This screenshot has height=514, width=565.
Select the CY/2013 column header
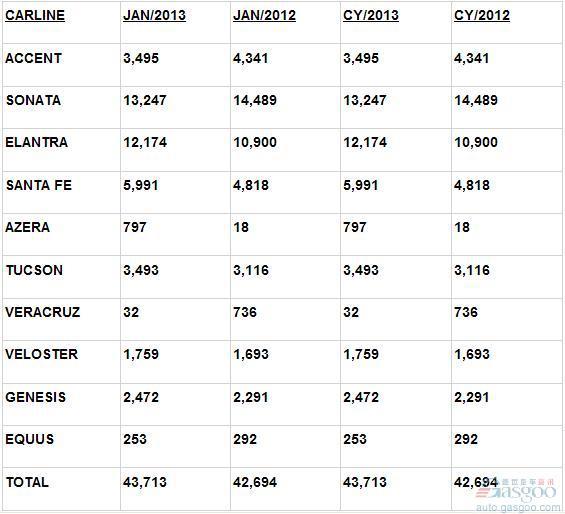coord(371,15)
